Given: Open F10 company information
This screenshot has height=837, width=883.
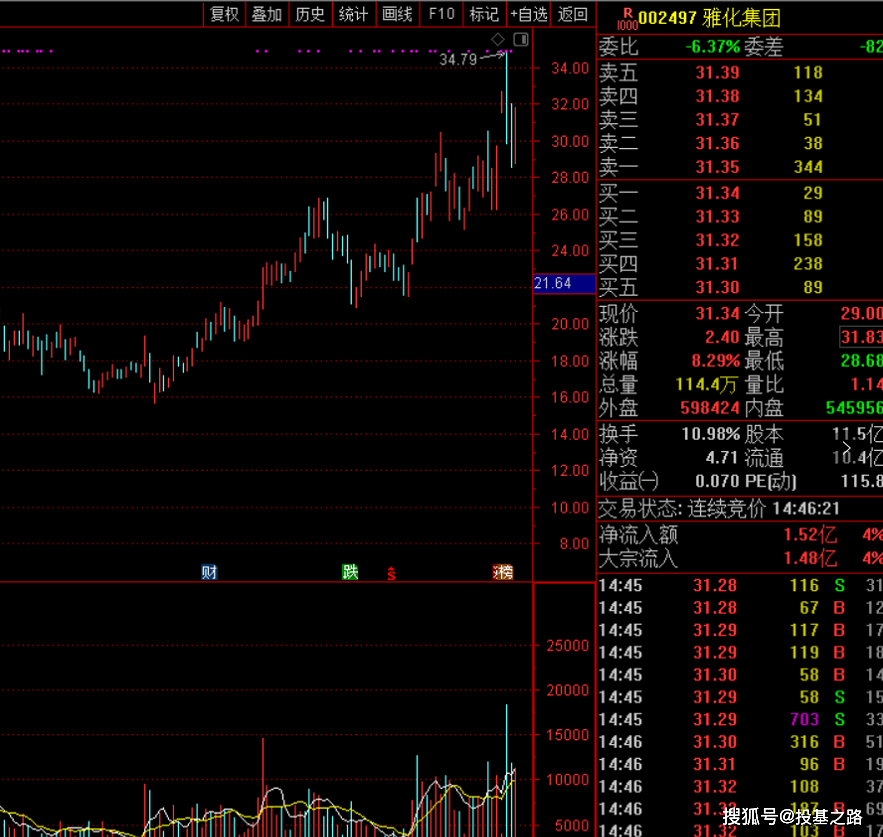Looking at the screenshot, I should [x=442, y=14].
